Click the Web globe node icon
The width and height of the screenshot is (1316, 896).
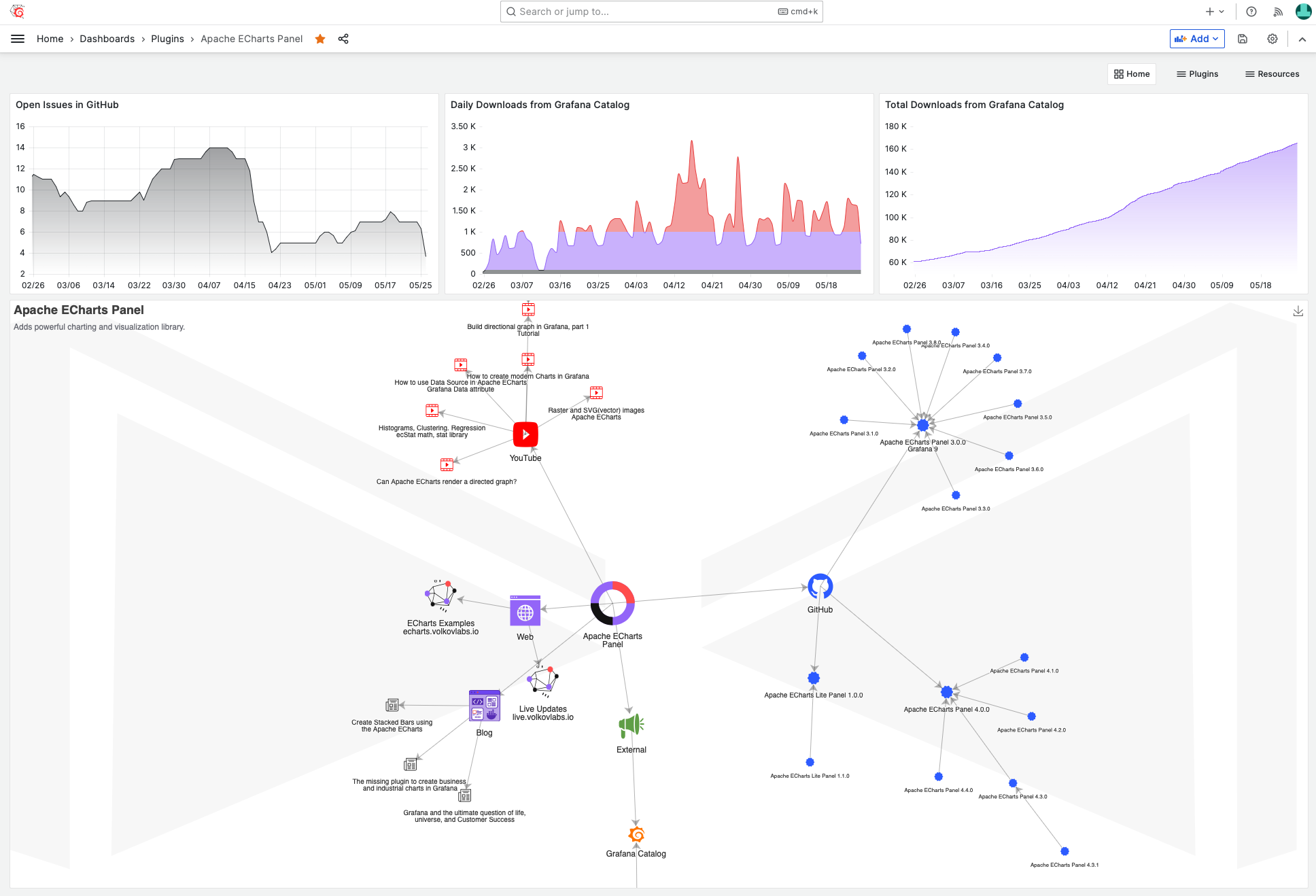click(x=525, y=613)
